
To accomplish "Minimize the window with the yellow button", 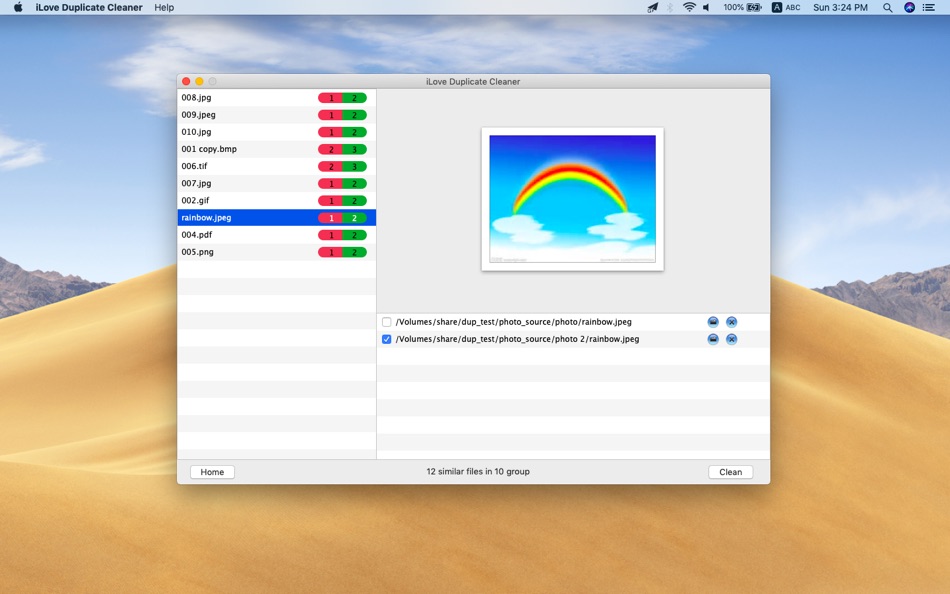I will [199, 81].
